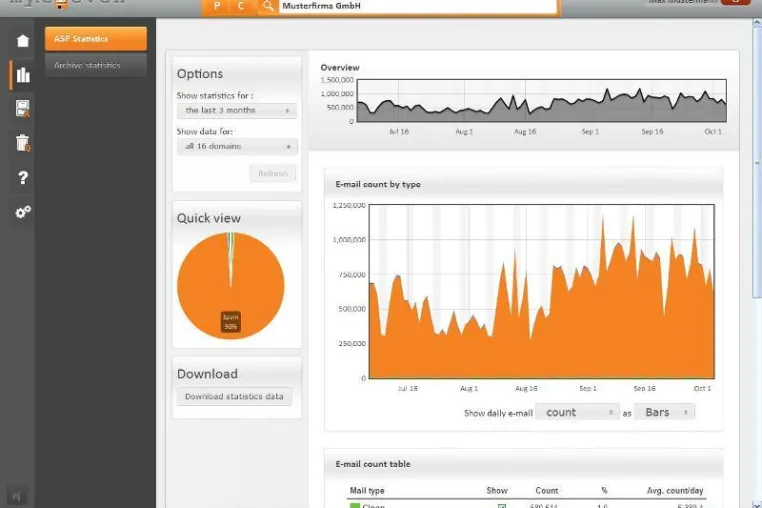Open the 'Bars' chart style dropdown
This screenshot has width=762, height=508.
pos(664,412)
